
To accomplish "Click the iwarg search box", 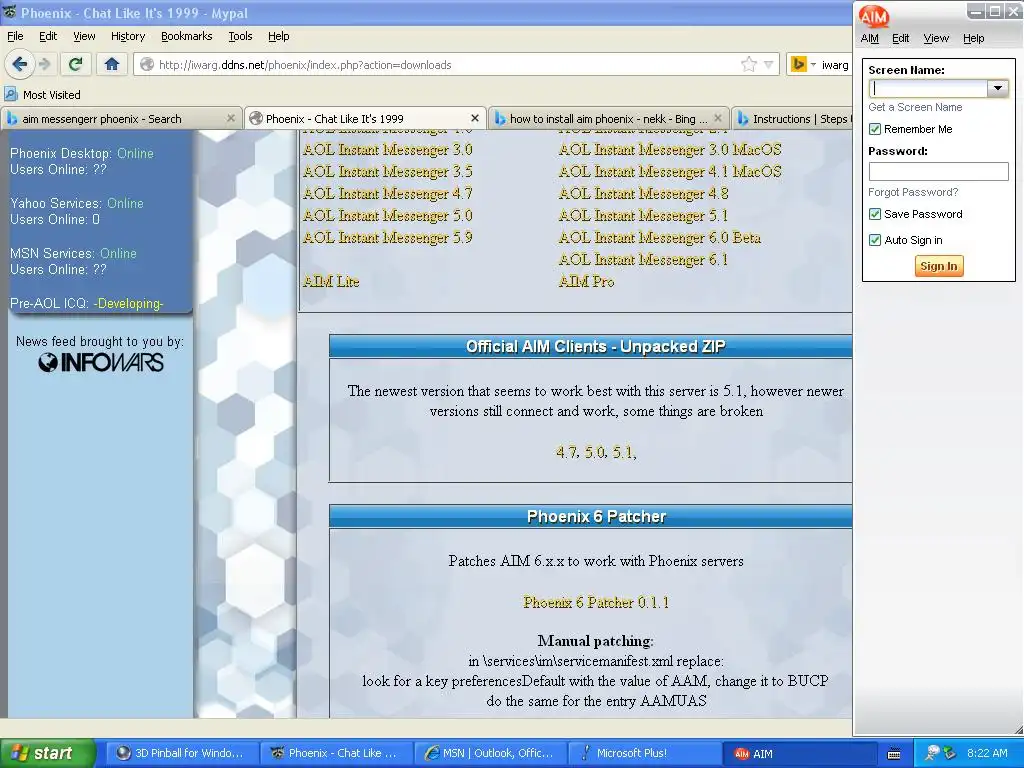I will point(835,64).
